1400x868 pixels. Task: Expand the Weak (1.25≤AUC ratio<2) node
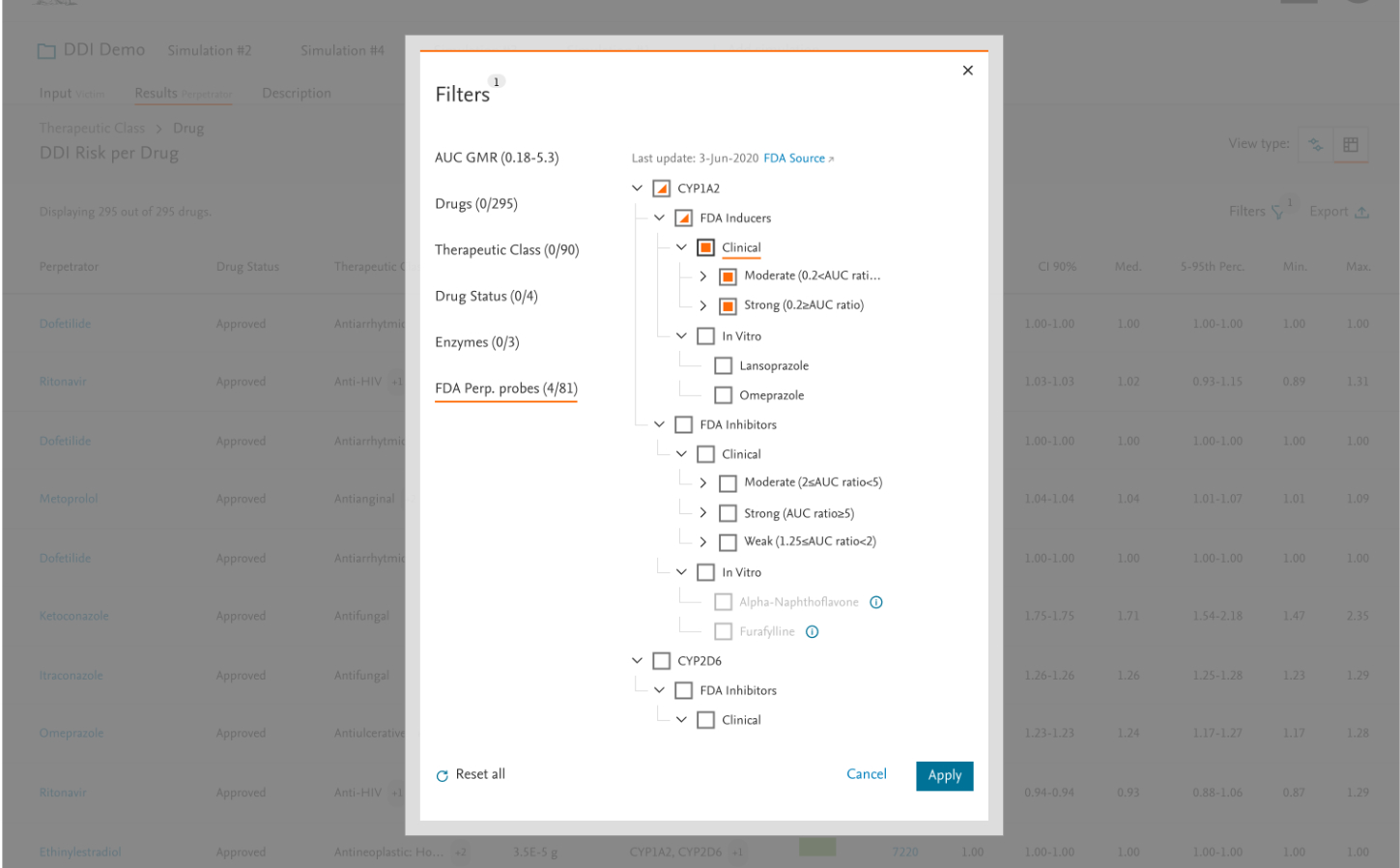[x=702, y=542]
